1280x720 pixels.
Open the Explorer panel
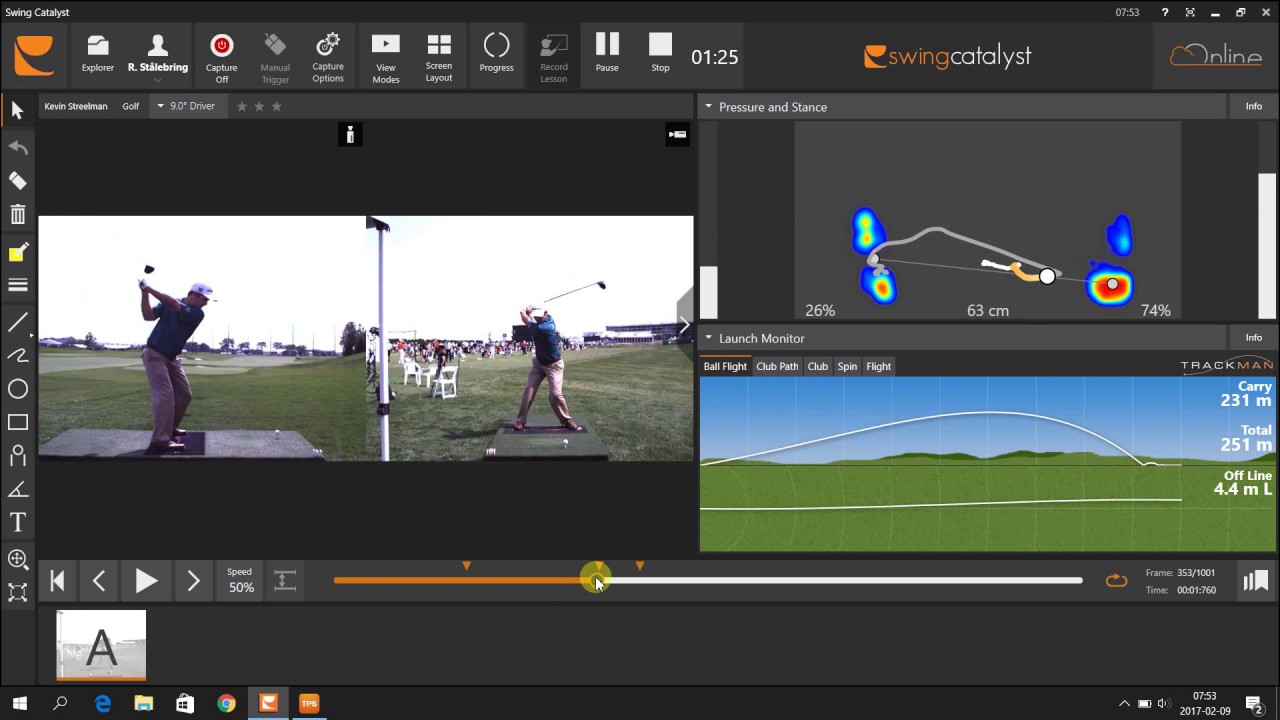[98, 54]
